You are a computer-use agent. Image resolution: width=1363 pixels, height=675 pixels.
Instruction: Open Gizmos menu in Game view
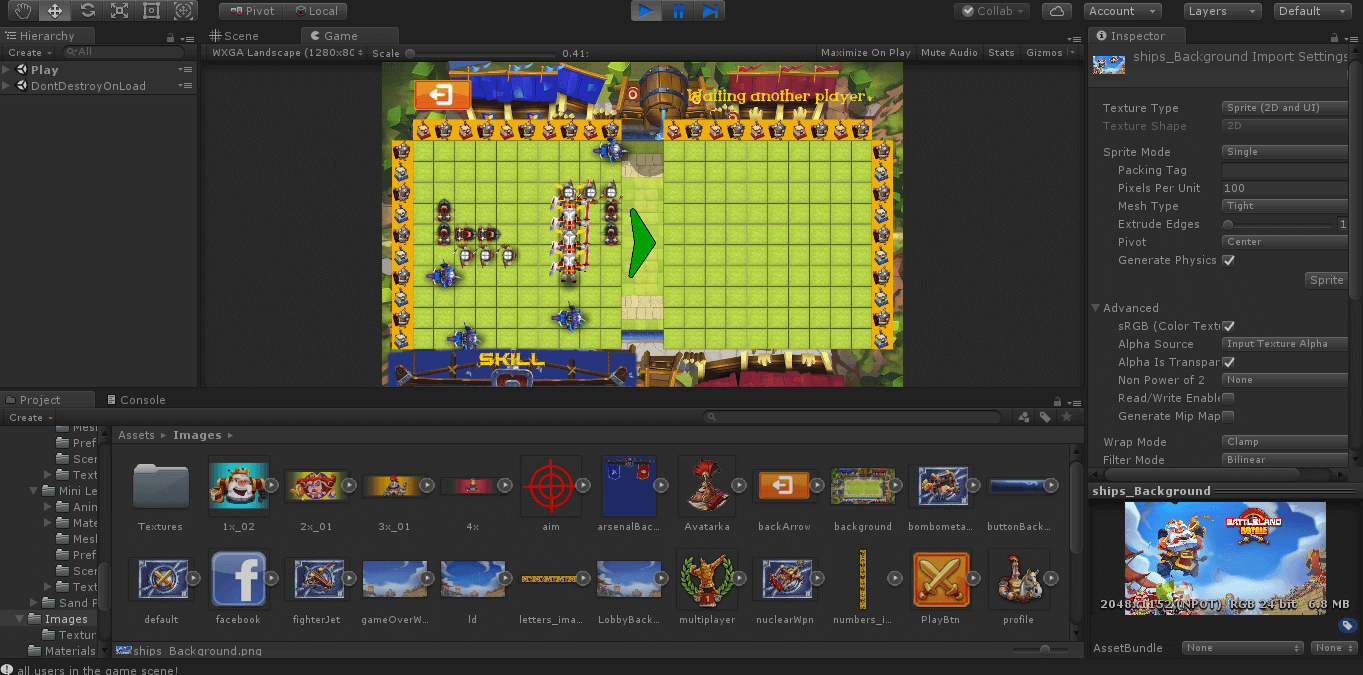pos(1048,53)
